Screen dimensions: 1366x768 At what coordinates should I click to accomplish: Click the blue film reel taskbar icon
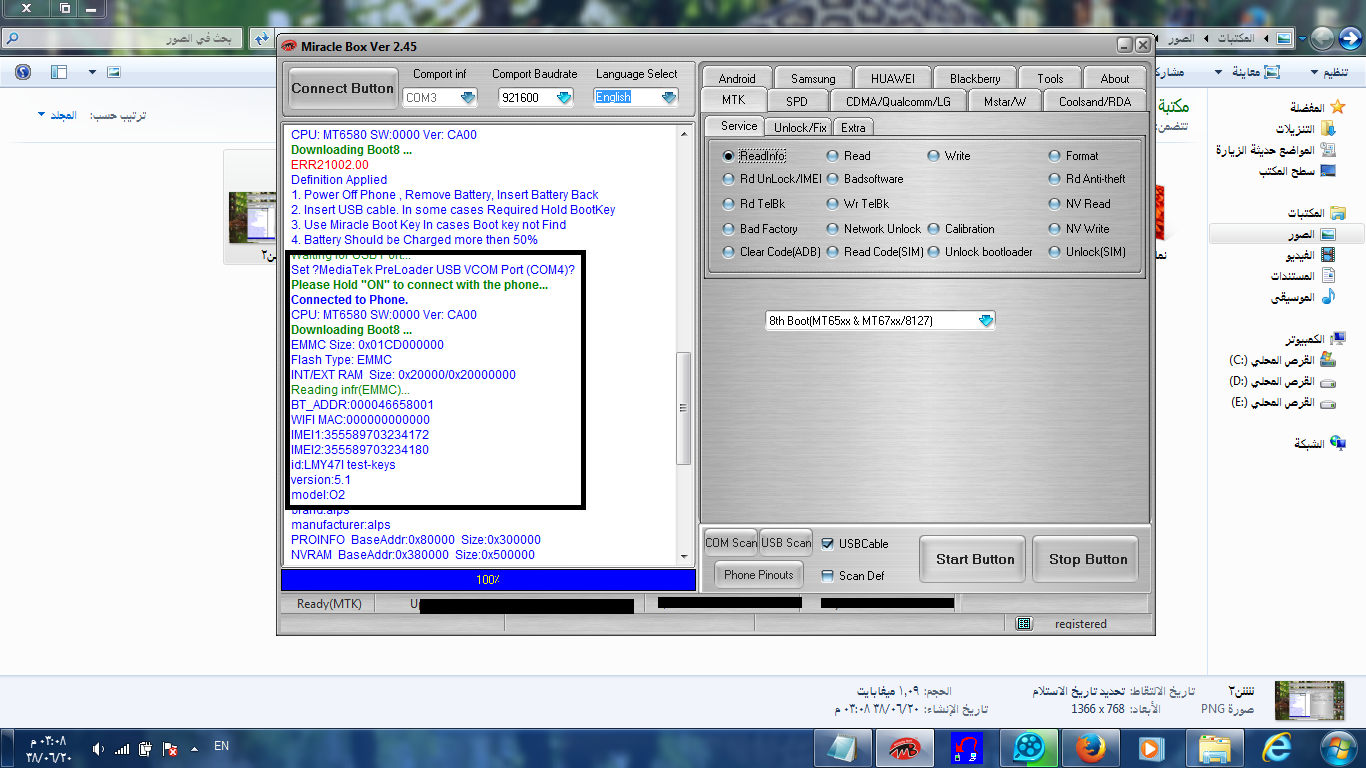pos(1028,747)
